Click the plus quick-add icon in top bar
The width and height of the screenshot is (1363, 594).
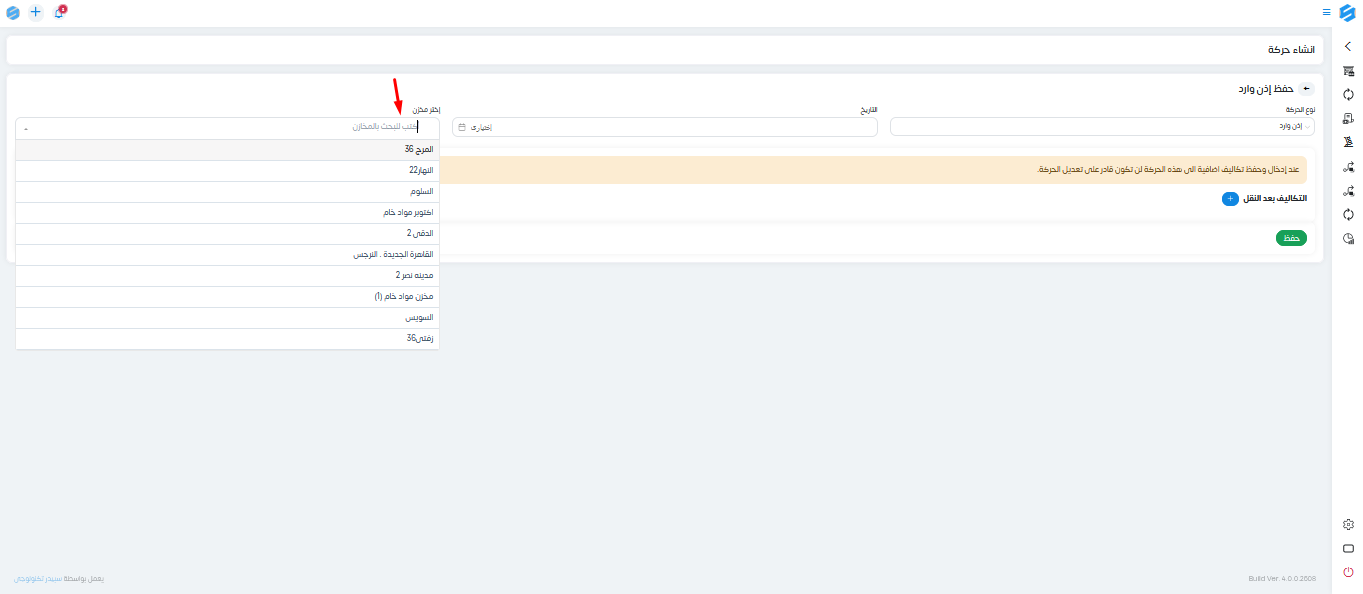(36, 12)
